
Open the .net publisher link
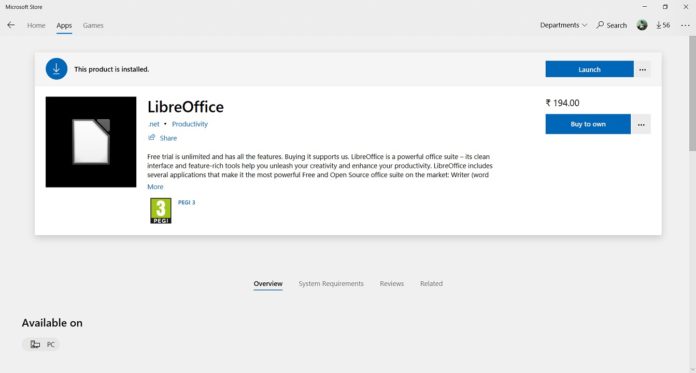154,124
